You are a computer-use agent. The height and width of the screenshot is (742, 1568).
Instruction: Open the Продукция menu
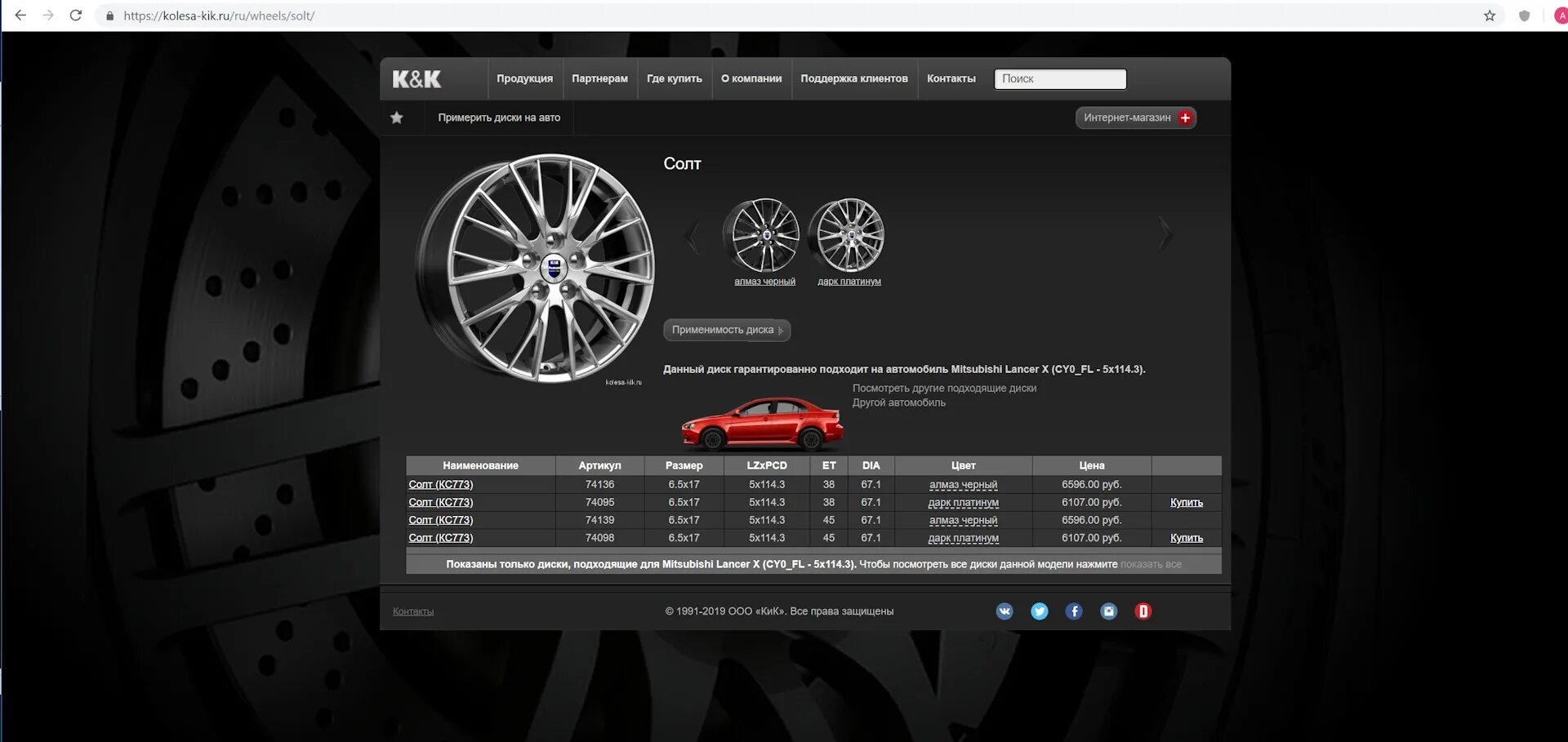tap(525, 79)
